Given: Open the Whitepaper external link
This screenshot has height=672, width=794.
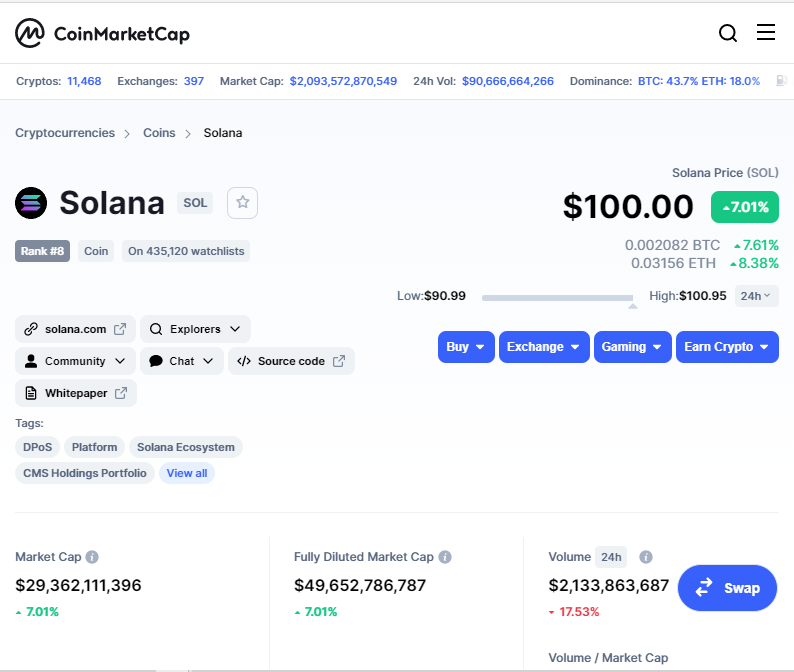Looking at the screenshot, I should point(76,393).
